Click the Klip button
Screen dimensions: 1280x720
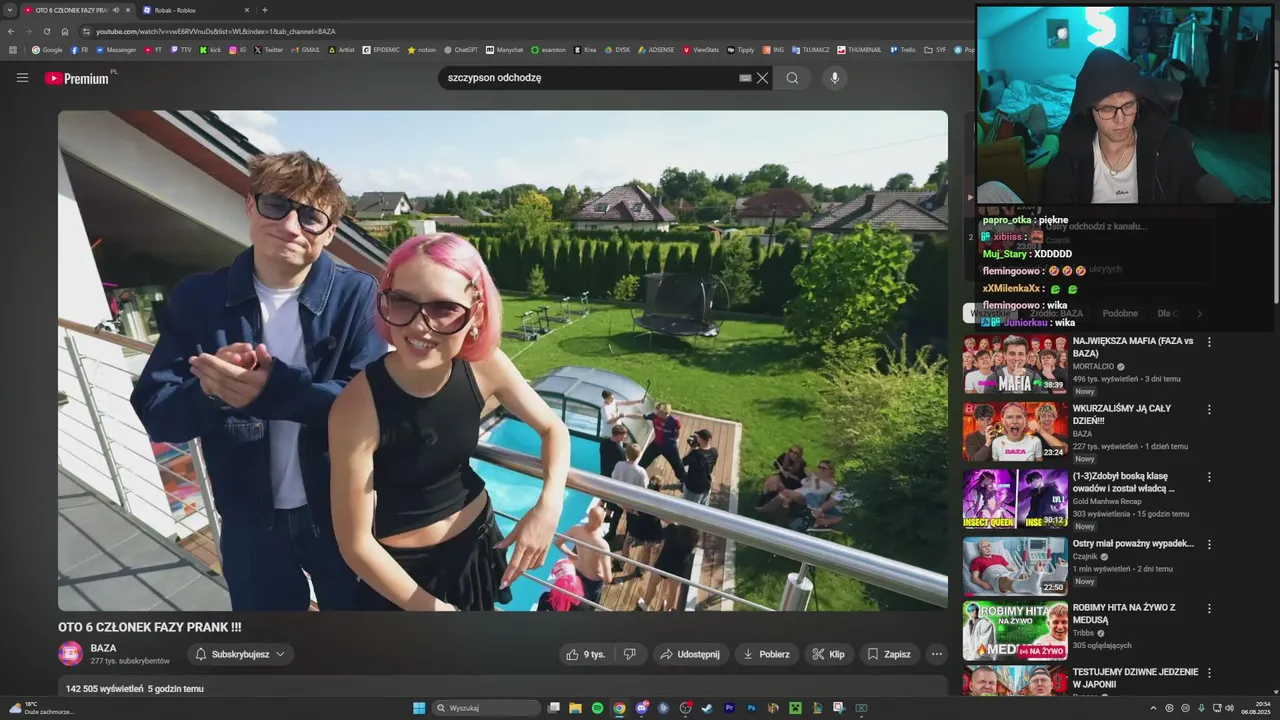click(829, 654)
